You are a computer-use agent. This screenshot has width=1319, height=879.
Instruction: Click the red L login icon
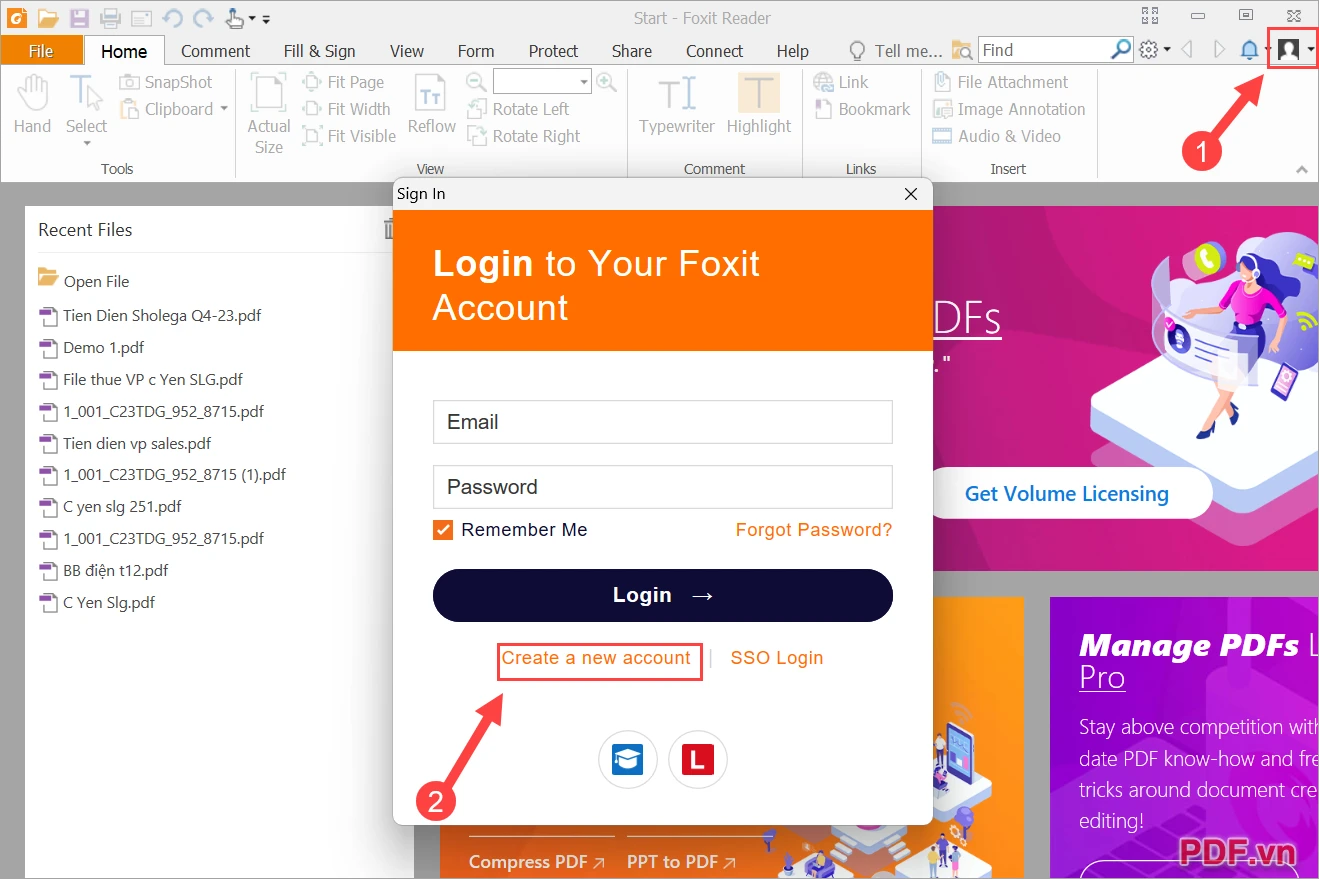click(697, 760)
